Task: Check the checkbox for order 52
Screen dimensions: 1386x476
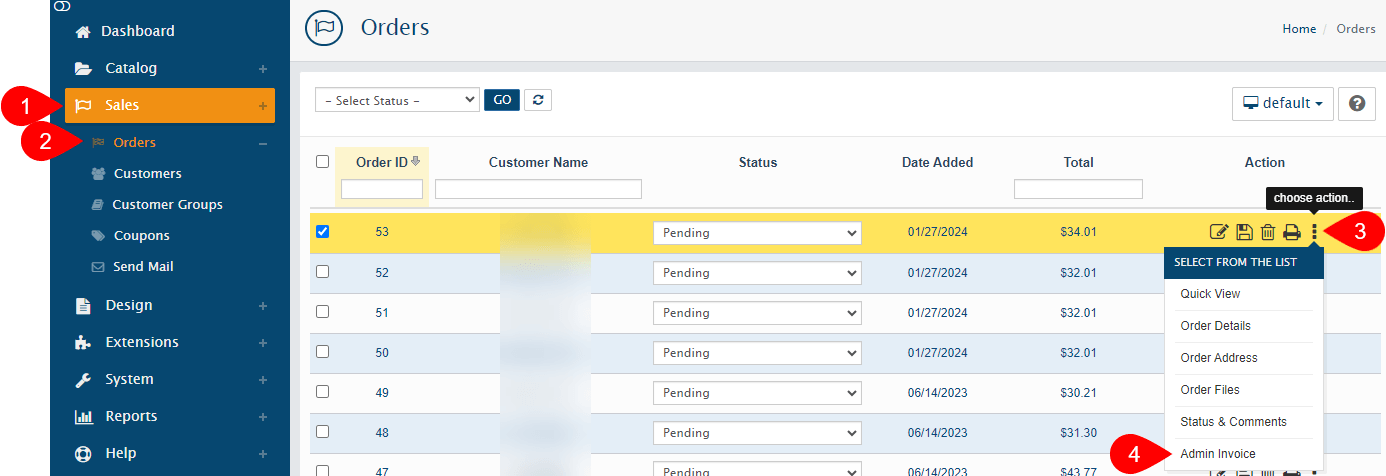Action: point(322,271)
